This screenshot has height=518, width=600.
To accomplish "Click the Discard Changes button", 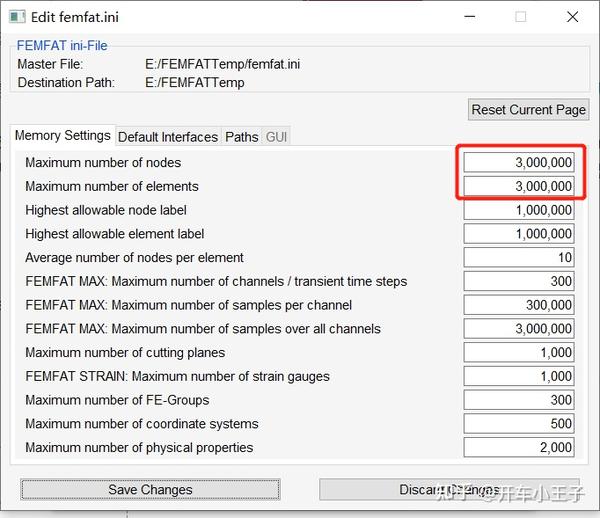I will (x=450, y=489).
